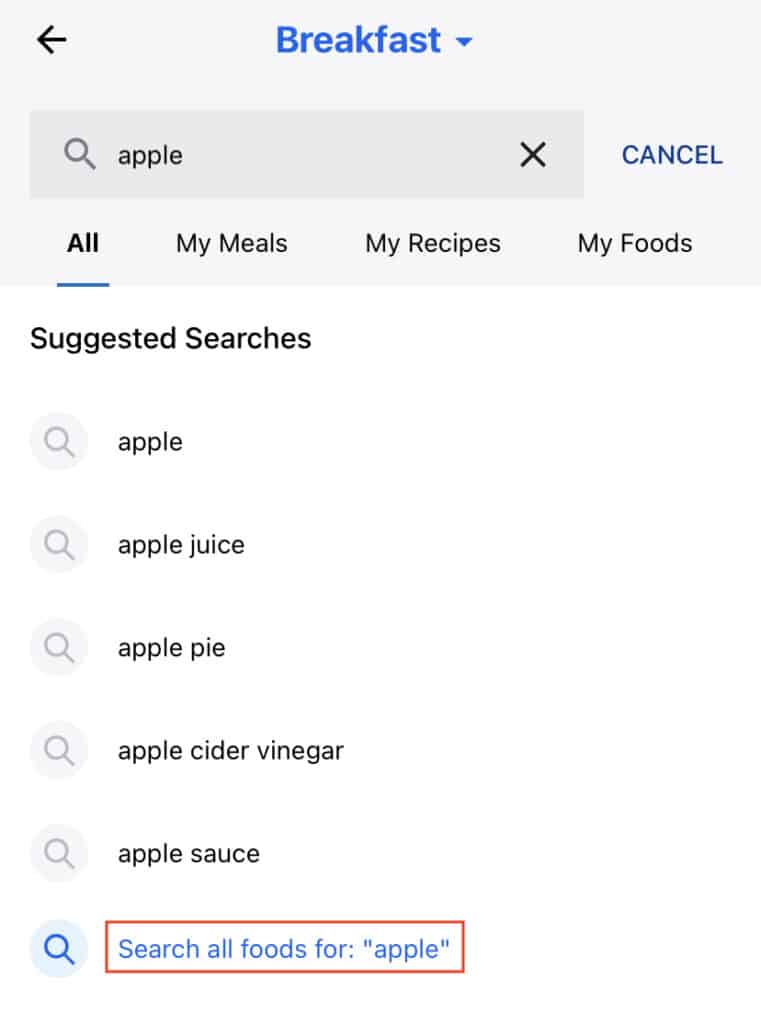Open the My Foods tab

[x=634, y=243]
